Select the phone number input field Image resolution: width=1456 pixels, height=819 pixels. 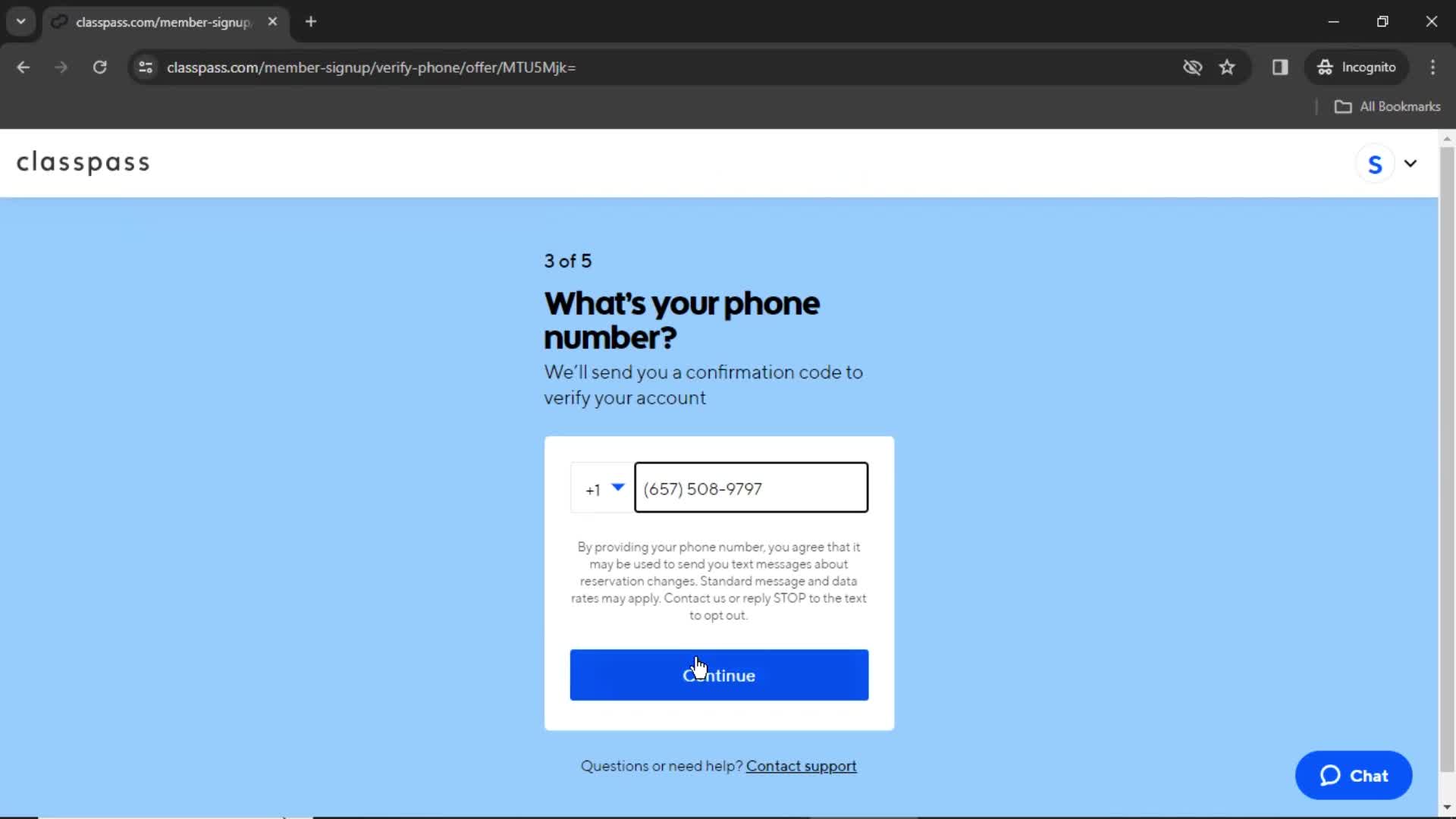[751, 489]
